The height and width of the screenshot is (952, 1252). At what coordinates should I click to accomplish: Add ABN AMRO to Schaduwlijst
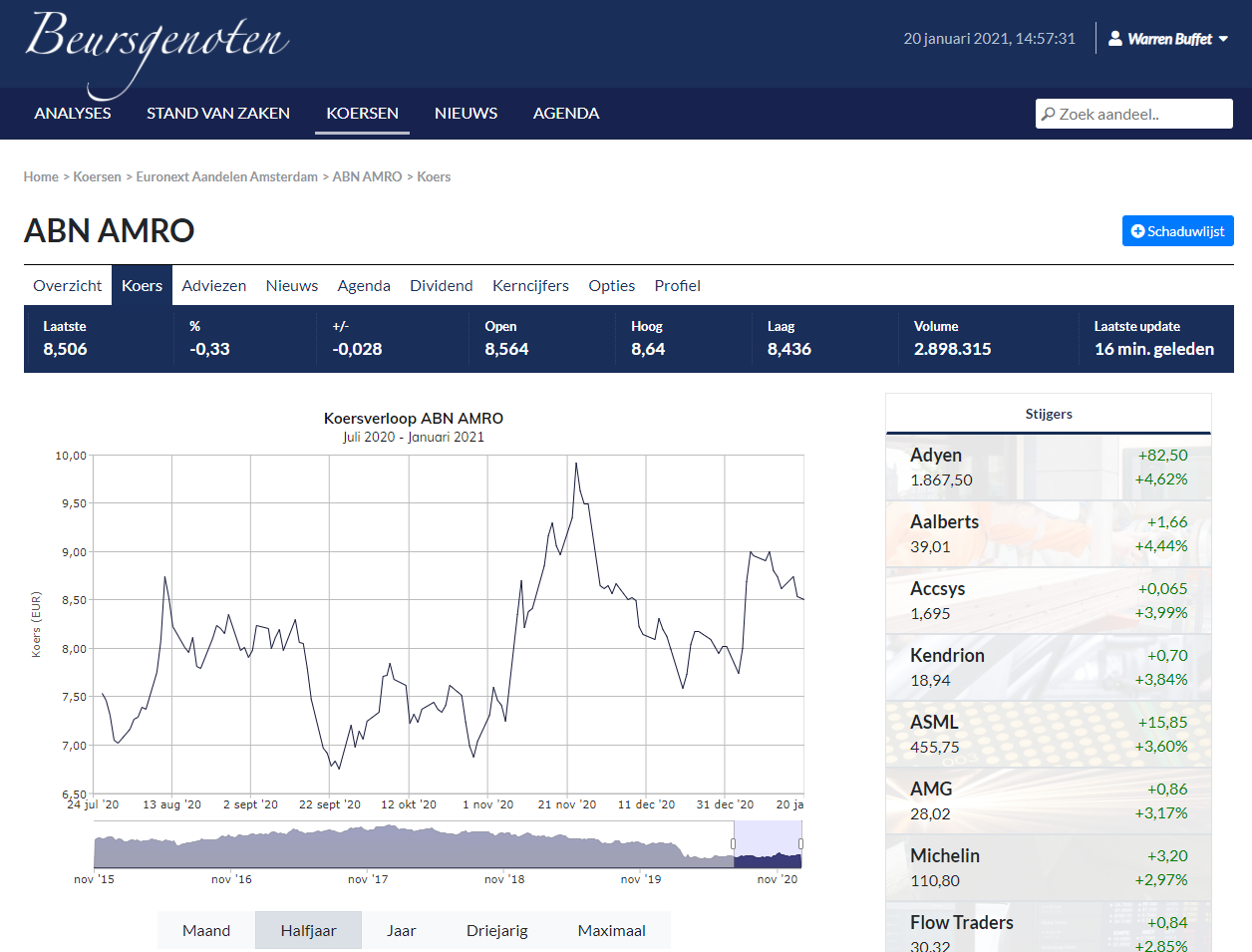point(1177,231)
